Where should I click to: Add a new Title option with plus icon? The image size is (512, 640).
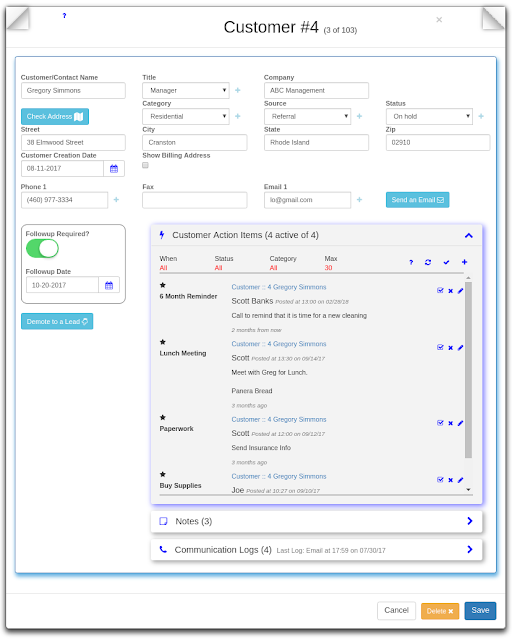238,90
